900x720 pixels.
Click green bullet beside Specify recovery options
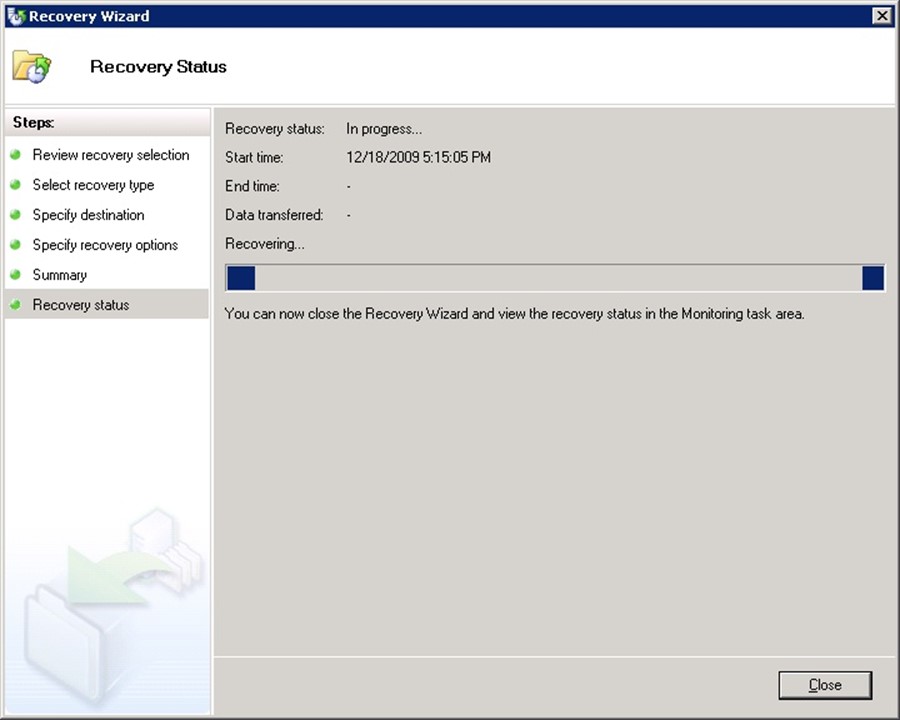[x=16, y=245]
